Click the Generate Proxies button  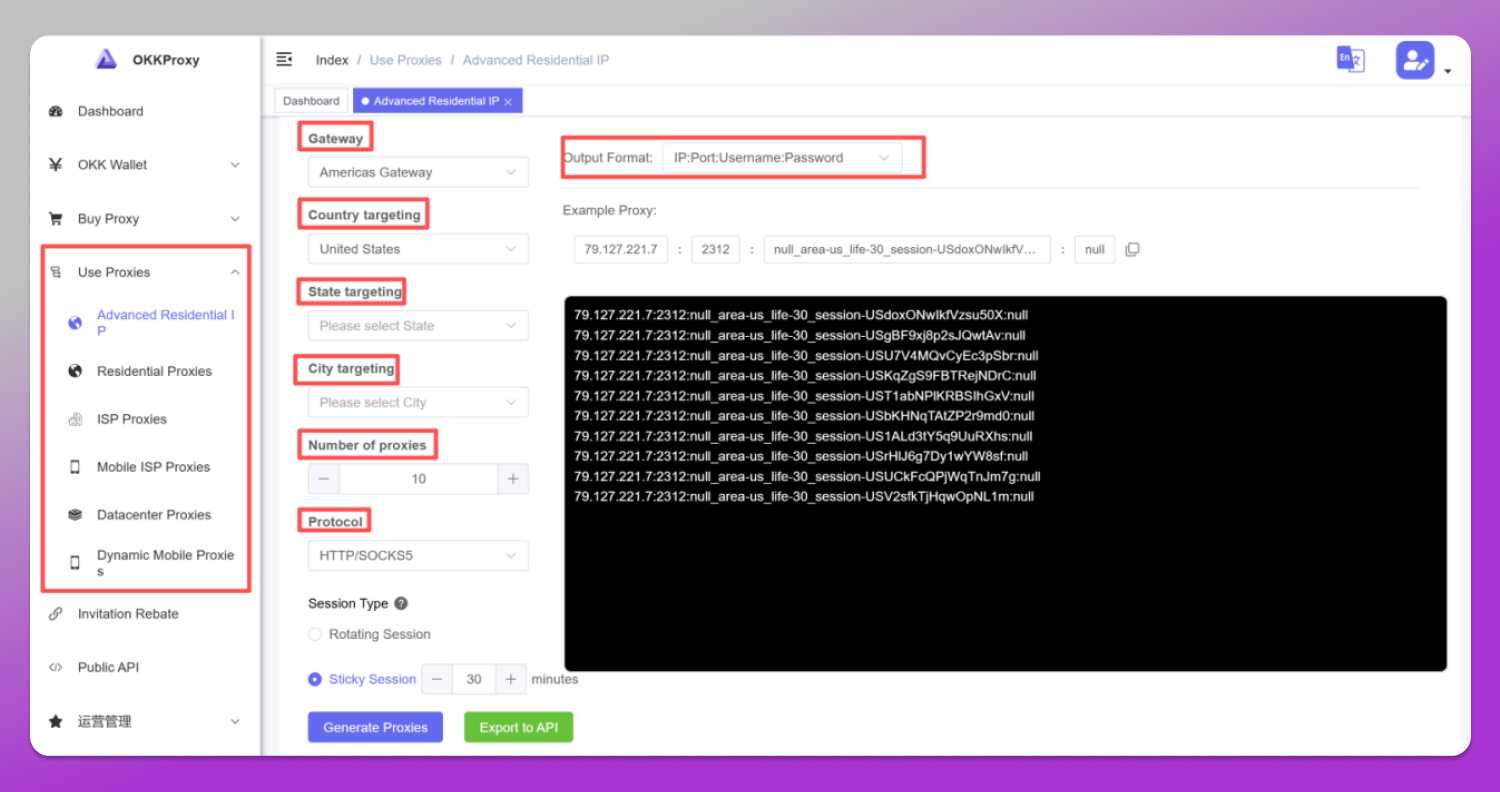point(376,727)
